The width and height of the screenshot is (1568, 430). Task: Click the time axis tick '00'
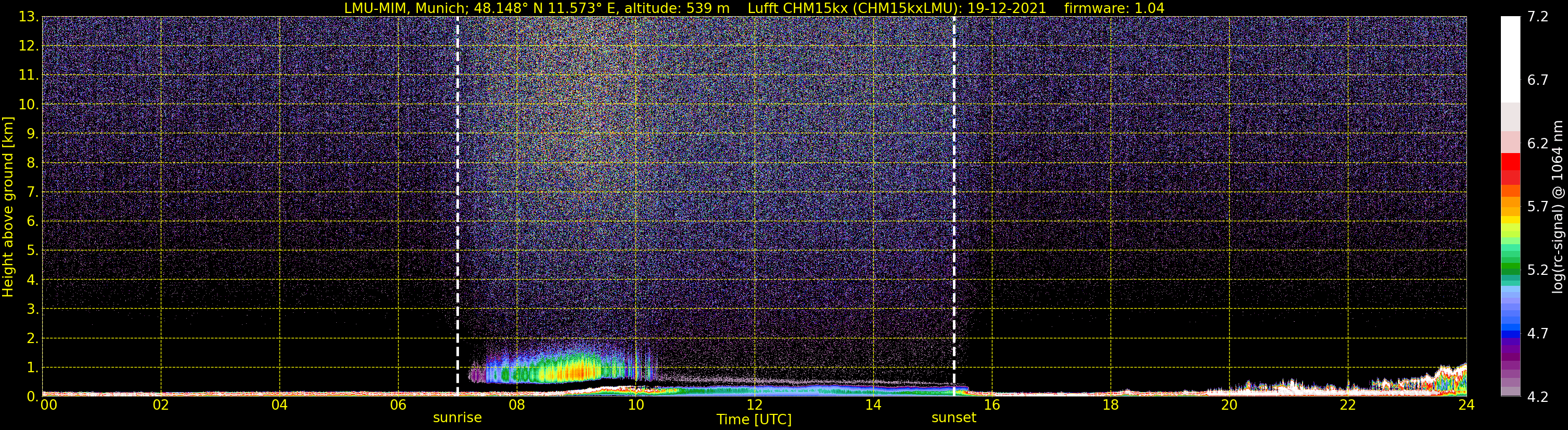coord(49,405)
